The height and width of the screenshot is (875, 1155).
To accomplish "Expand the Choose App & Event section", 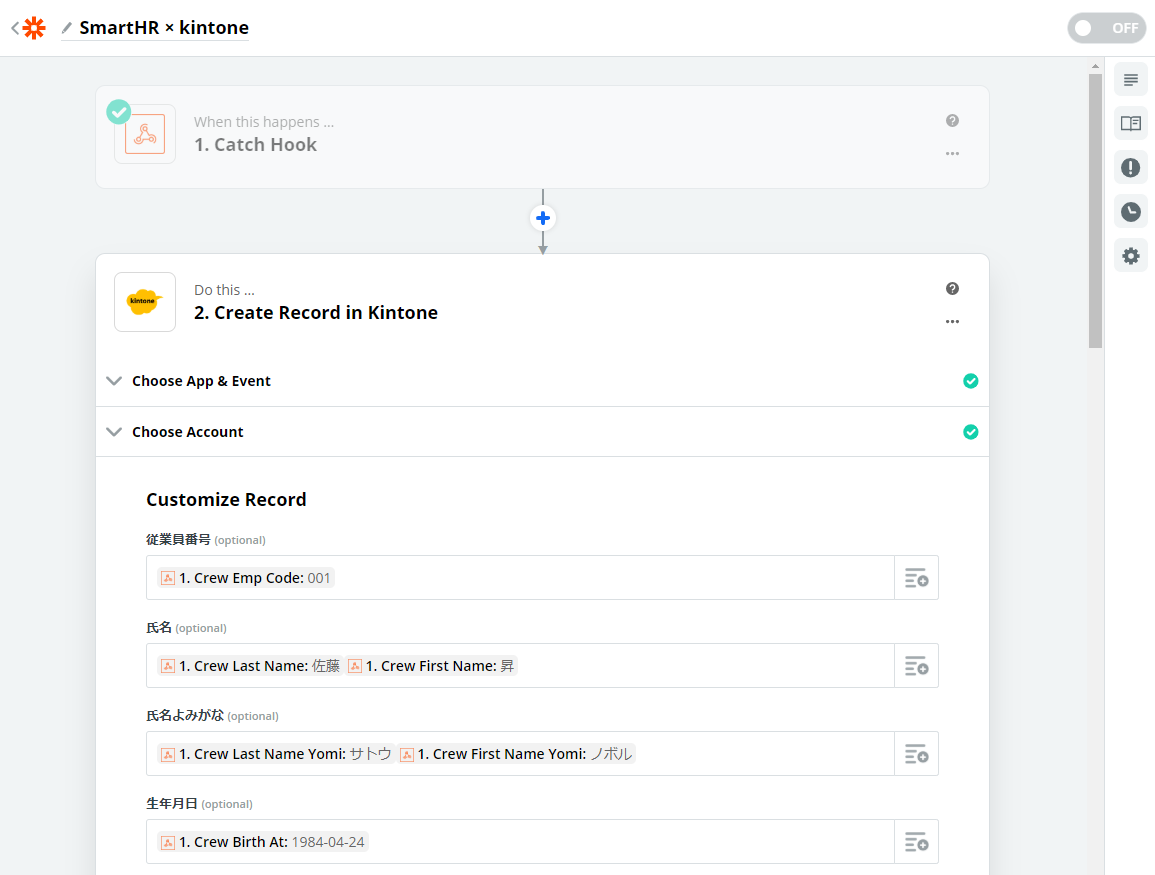I will click(x=542, y=381).
